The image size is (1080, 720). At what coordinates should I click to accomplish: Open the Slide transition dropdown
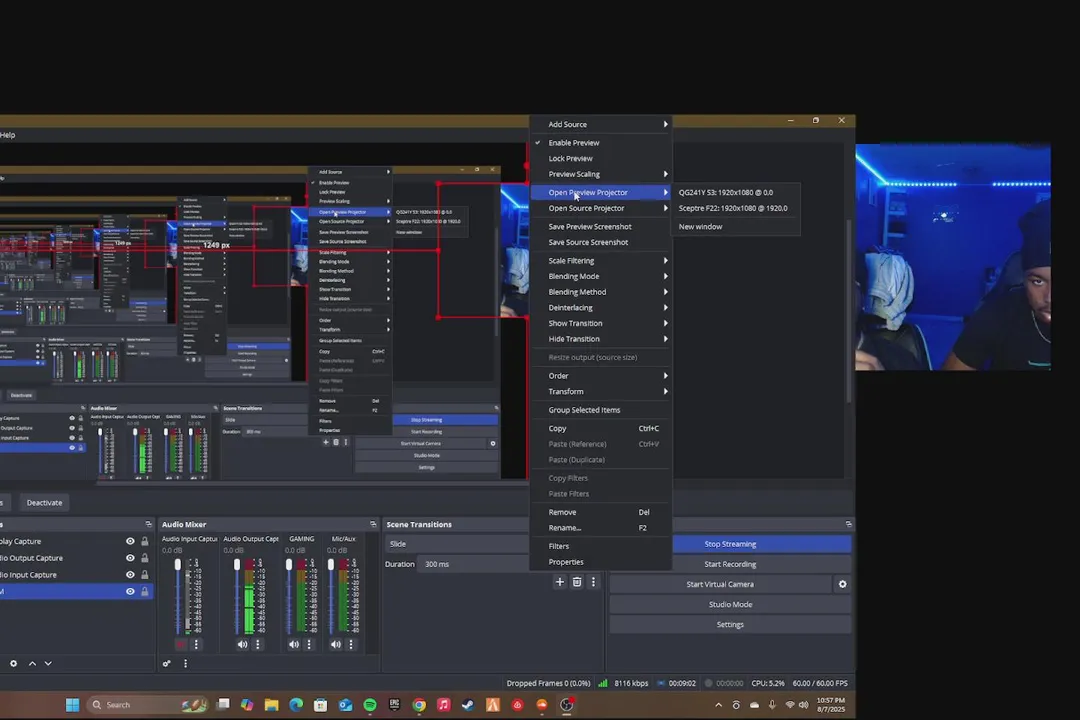click(x=457, y=544)
